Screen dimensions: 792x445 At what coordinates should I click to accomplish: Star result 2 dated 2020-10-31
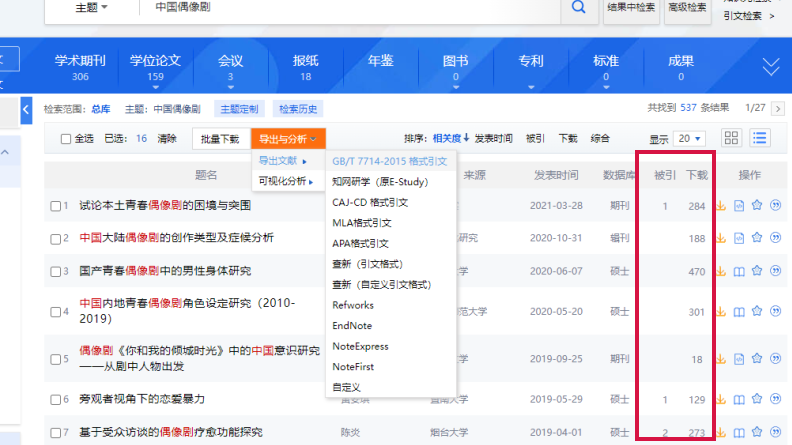[x=757, y=237]
